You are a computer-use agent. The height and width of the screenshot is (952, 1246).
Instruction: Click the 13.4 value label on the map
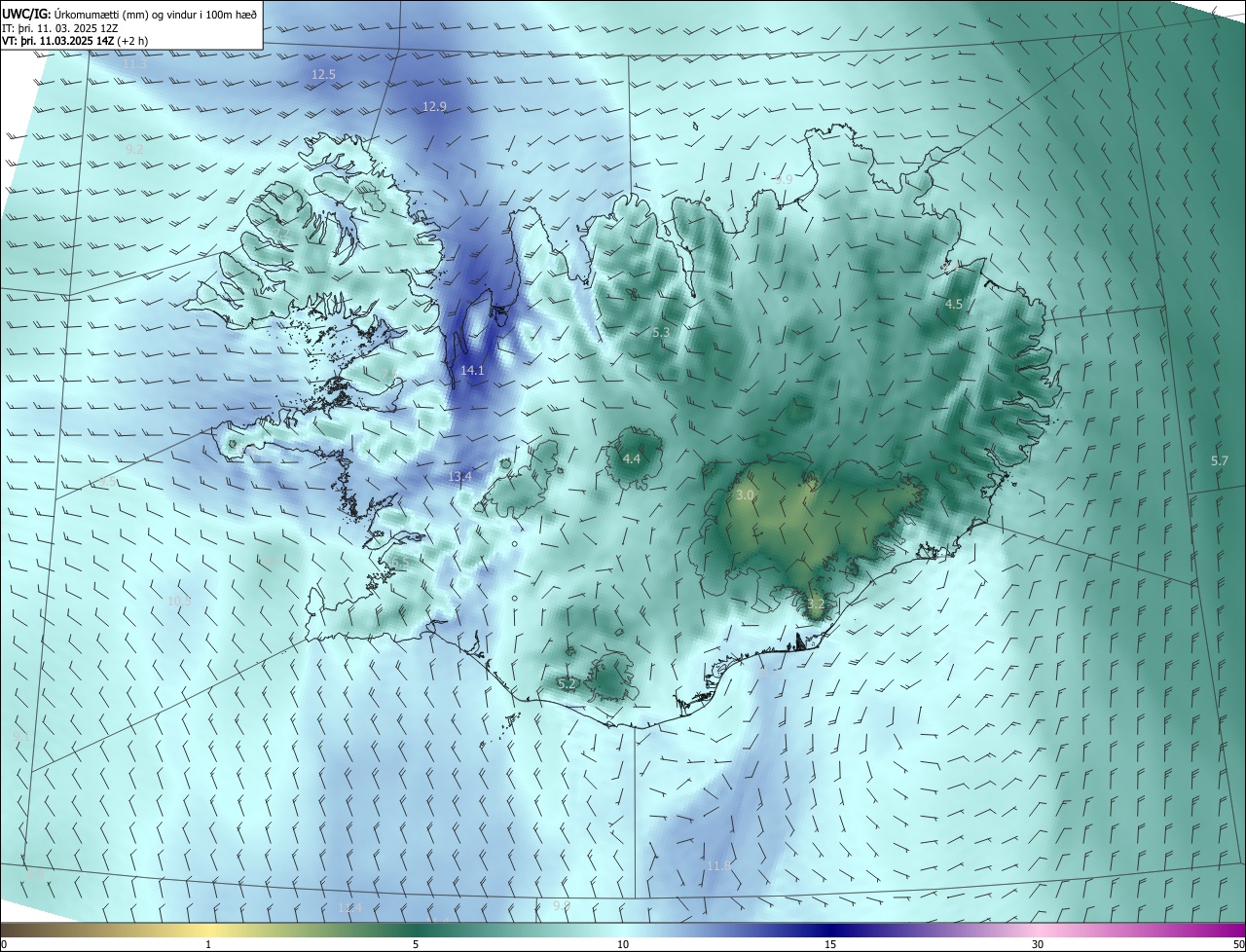pos(459,476)
